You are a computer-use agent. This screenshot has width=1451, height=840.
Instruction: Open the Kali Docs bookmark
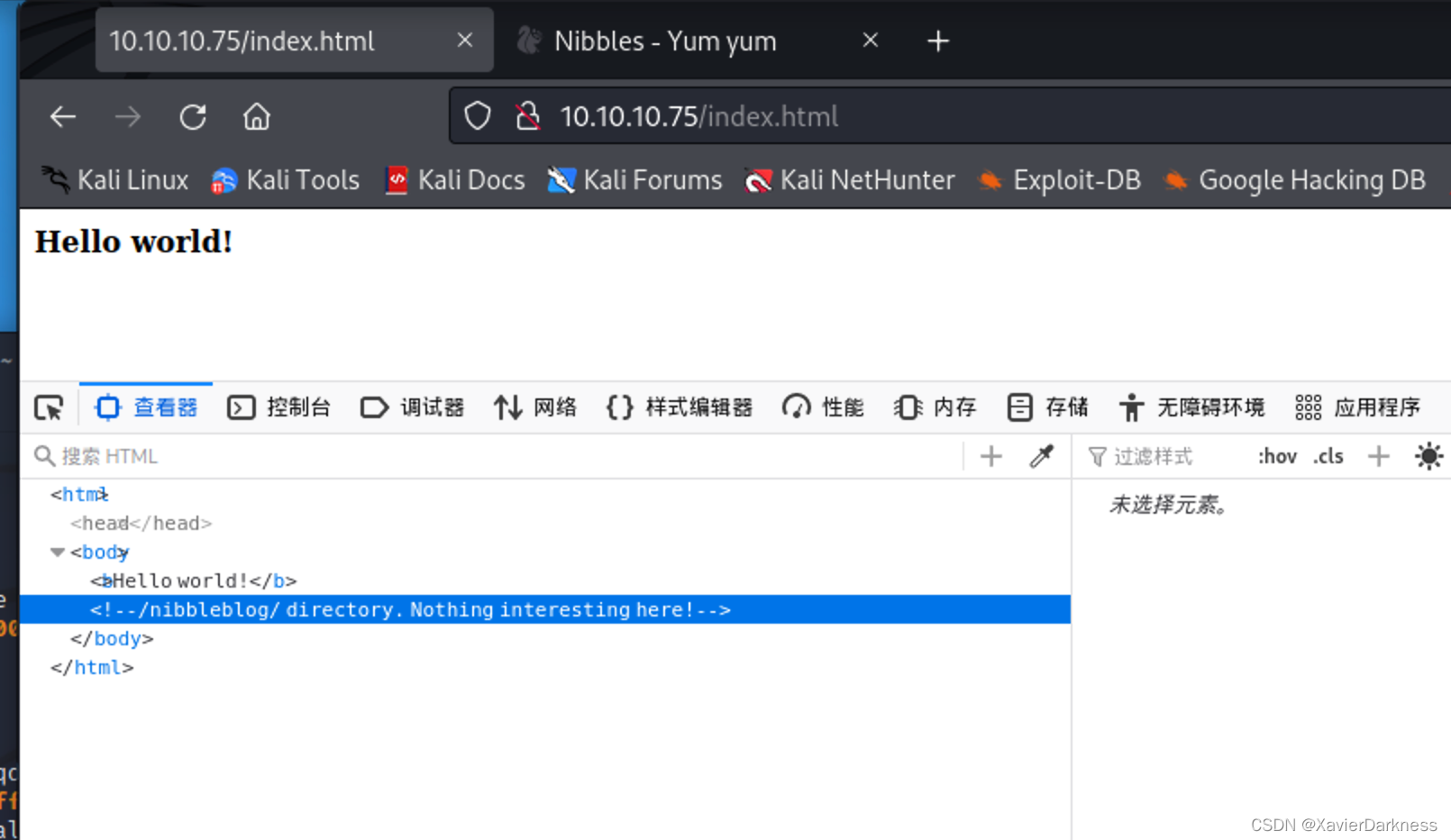click(x=455, y=180)
